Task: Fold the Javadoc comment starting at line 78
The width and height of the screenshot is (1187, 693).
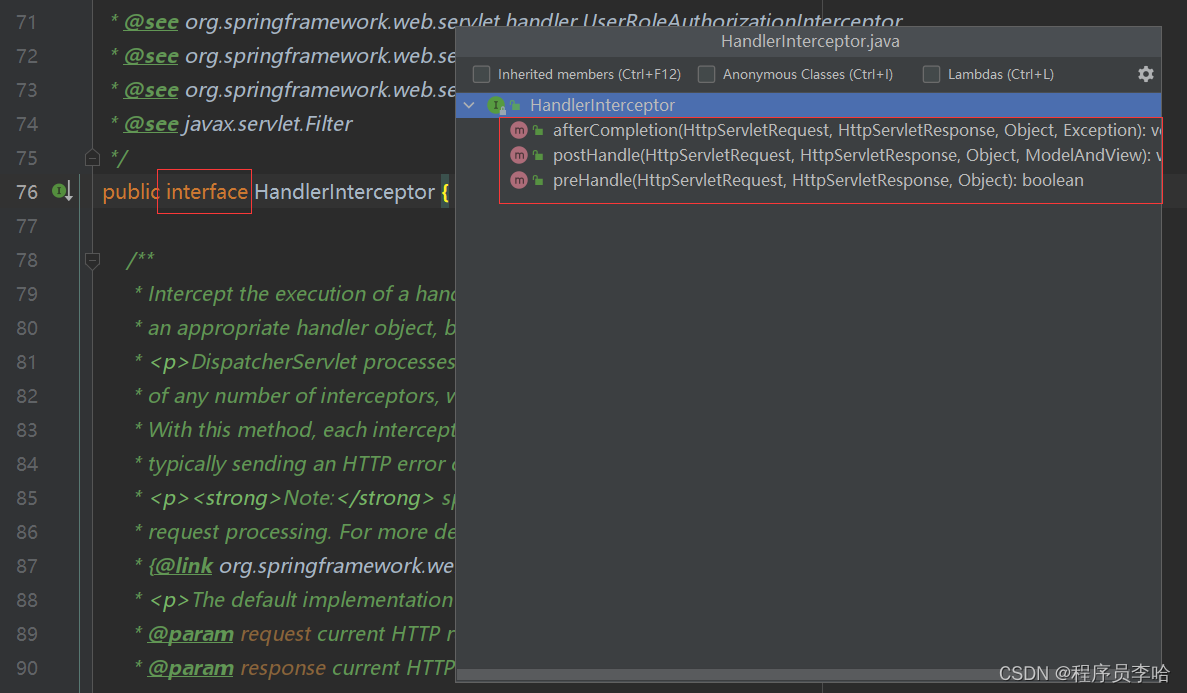Action: point(92,261)
